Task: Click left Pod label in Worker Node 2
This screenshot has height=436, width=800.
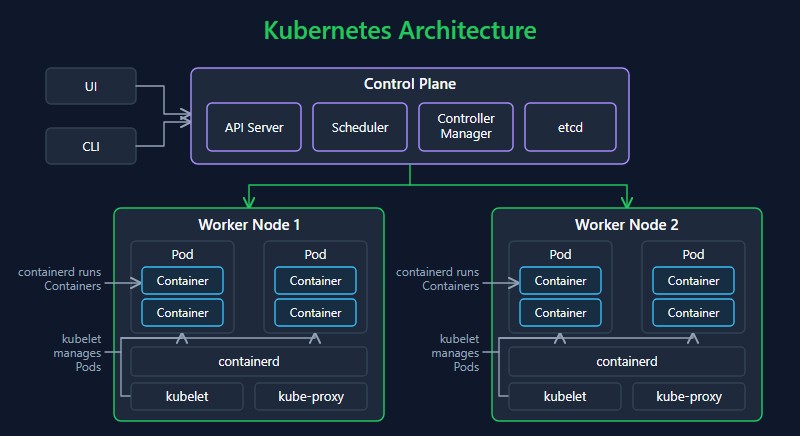Action: [560, 254]
